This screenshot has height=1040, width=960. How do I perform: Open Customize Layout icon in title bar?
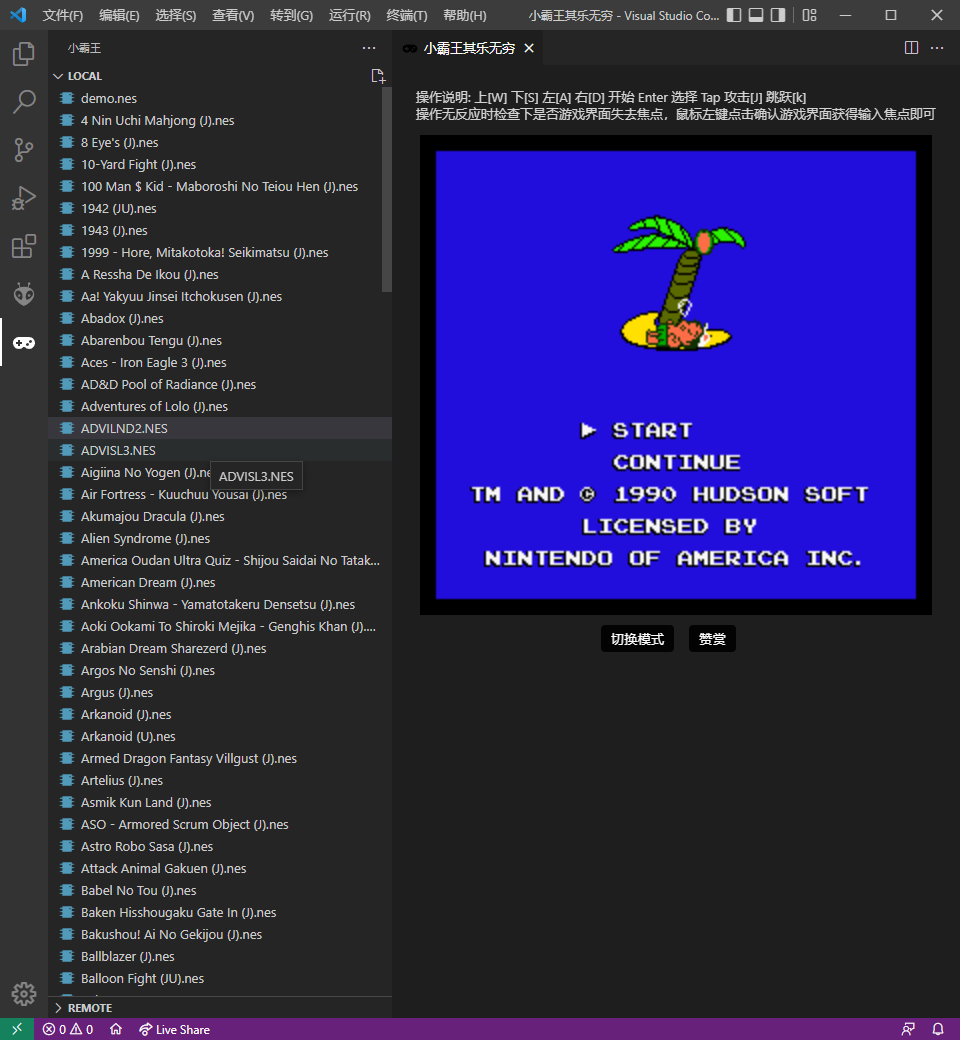pos(809,15)
